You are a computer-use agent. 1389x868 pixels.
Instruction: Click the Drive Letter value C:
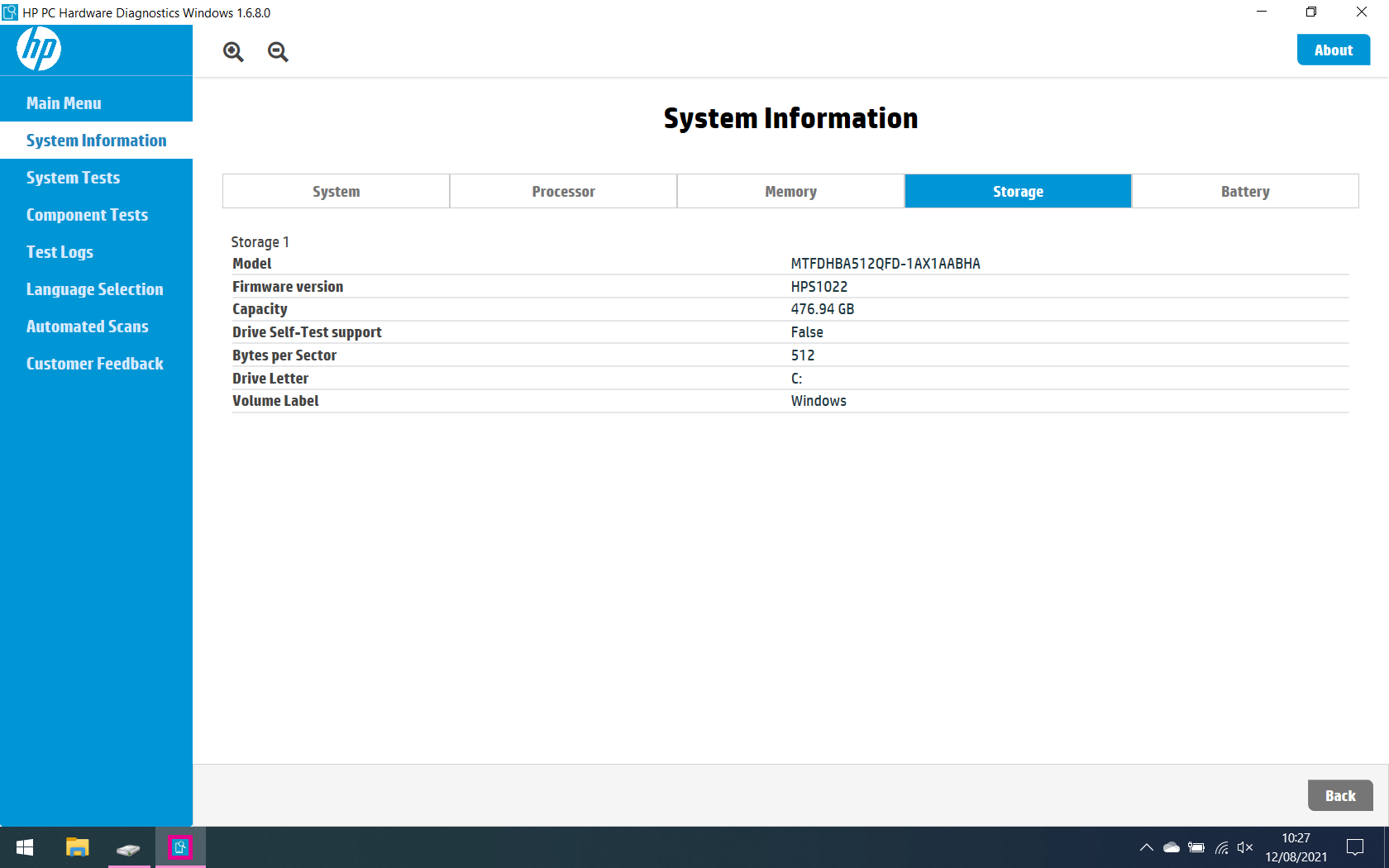796,379
